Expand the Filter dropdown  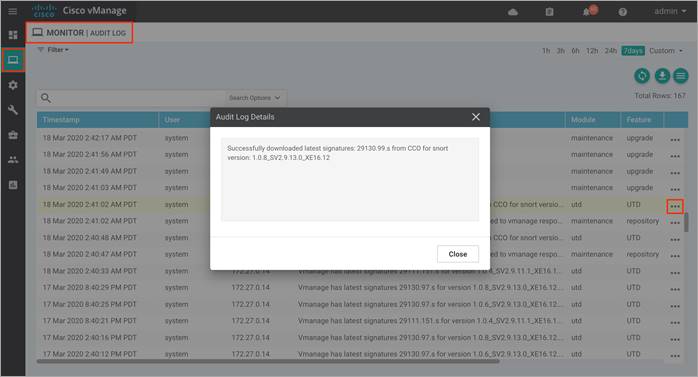click(53, 50)
